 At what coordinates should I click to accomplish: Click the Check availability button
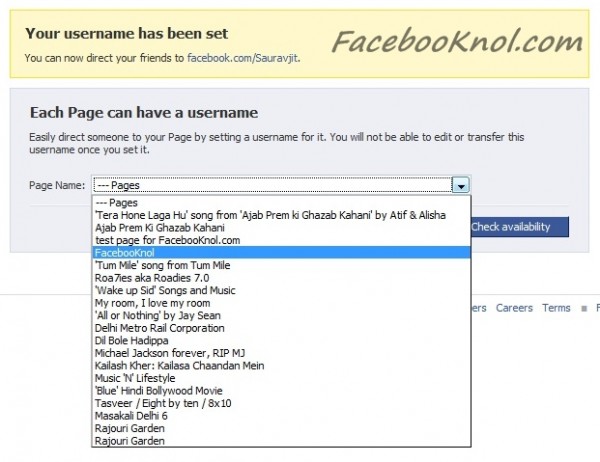tap(520, 227)
